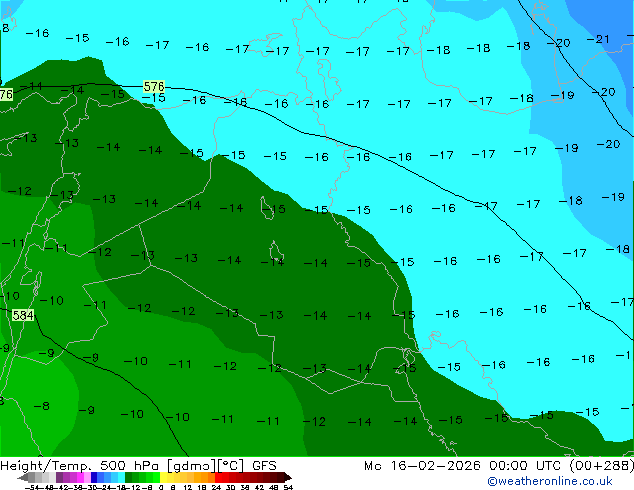Select the Mo 16-02-2026 00:00 UTC forecast time text

pos(465,466)
